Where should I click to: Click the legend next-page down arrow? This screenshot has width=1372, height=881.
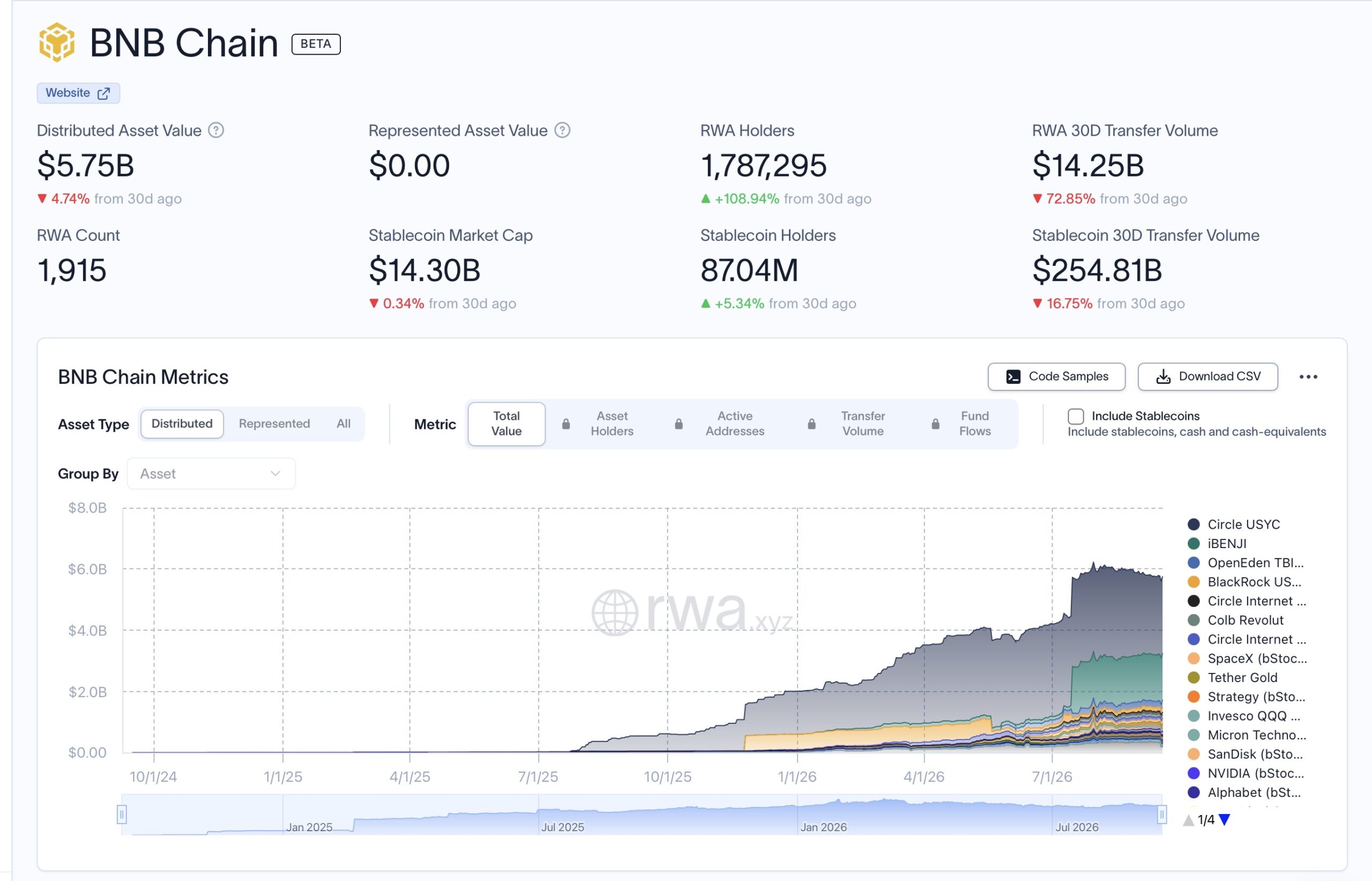point(1224,820)
